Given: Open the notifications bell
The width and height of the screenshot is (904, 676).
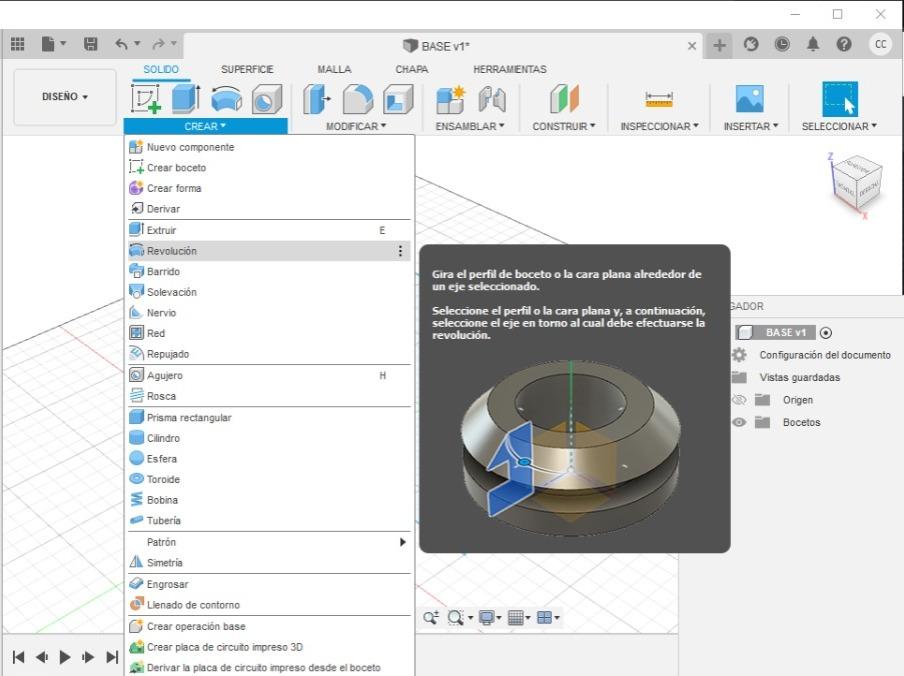Looking at the screenshot, I should [813, 44].
